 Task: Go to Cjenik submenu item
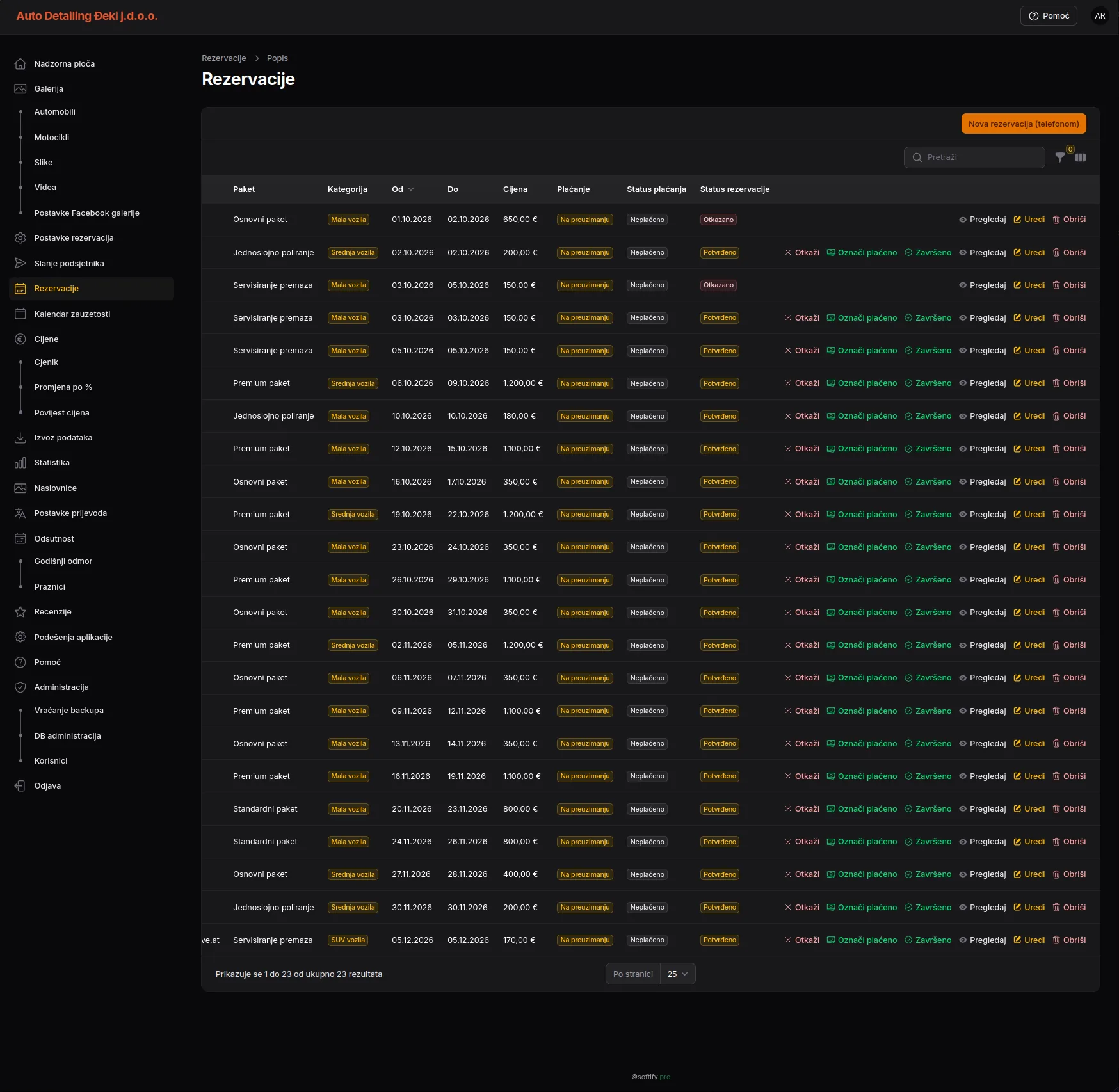[46, 362]
